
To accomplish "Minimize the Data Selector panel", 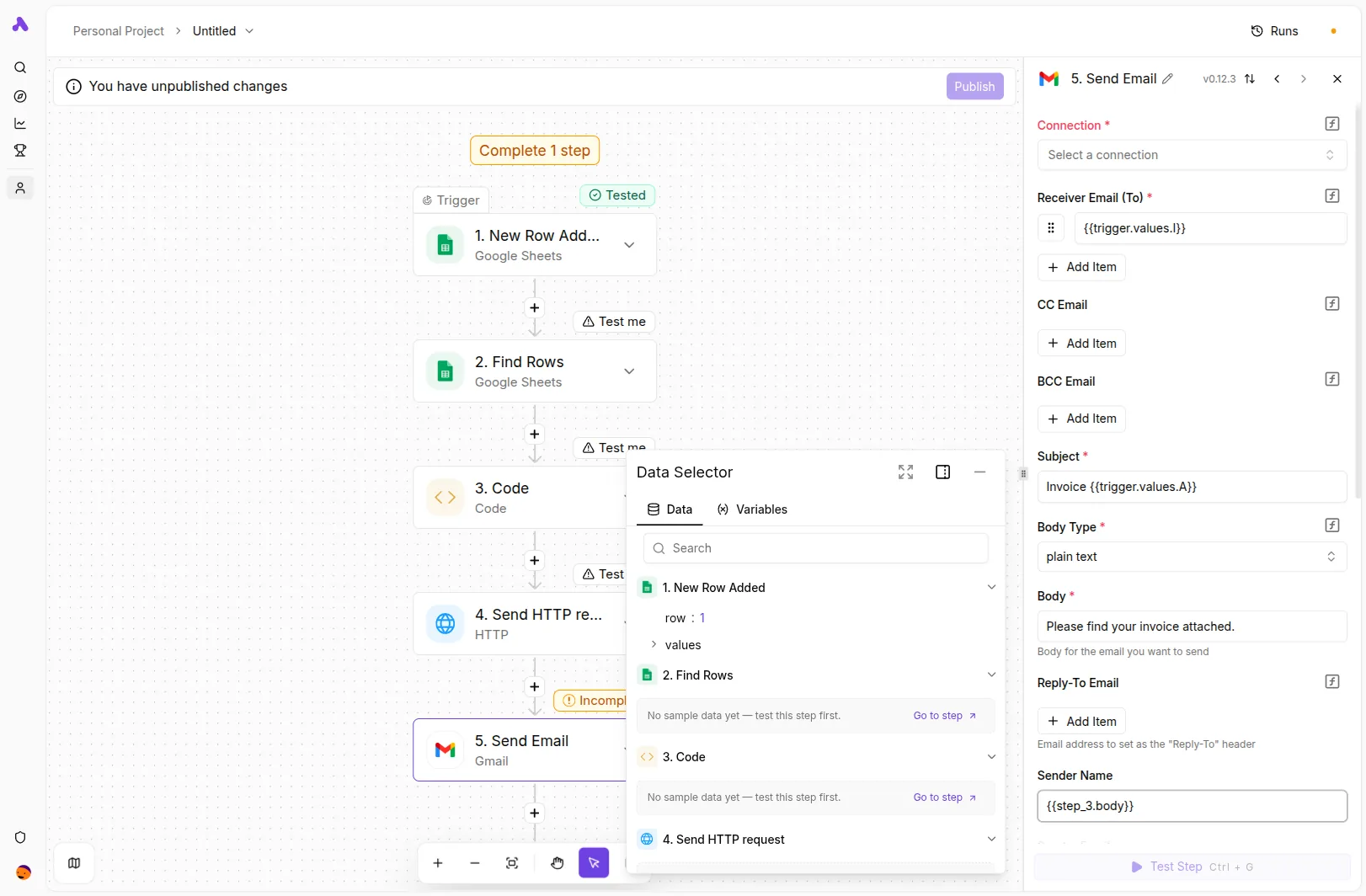I will (x=979, y=472).
